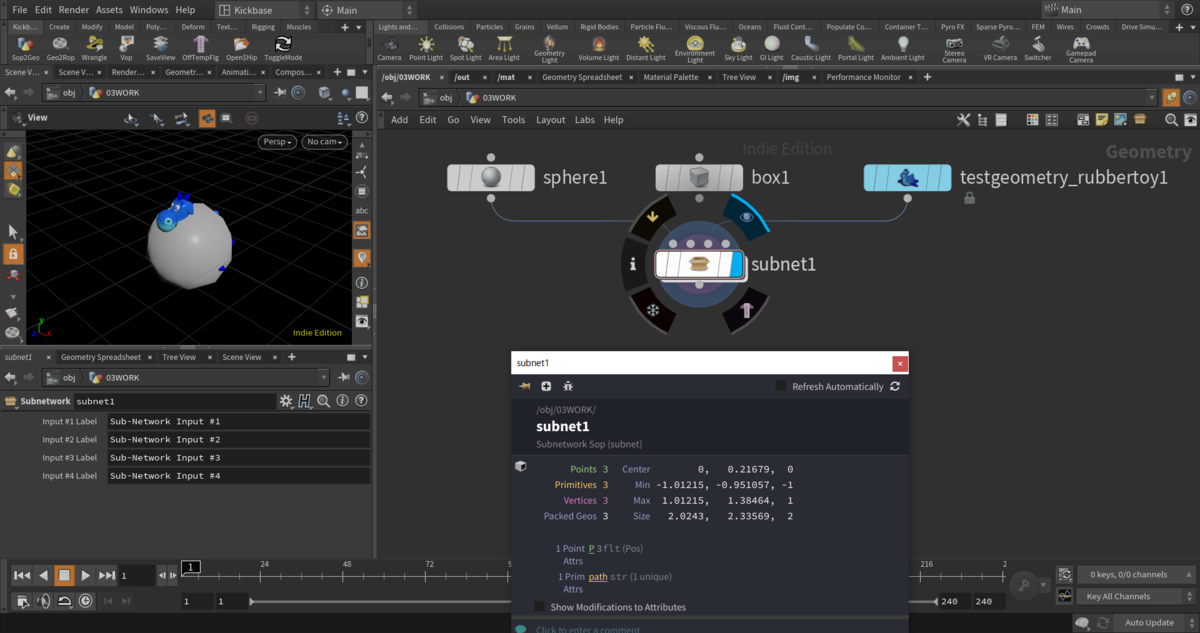
Task: Open the Pyro FX shelf tab
Action: click(952, 27)
